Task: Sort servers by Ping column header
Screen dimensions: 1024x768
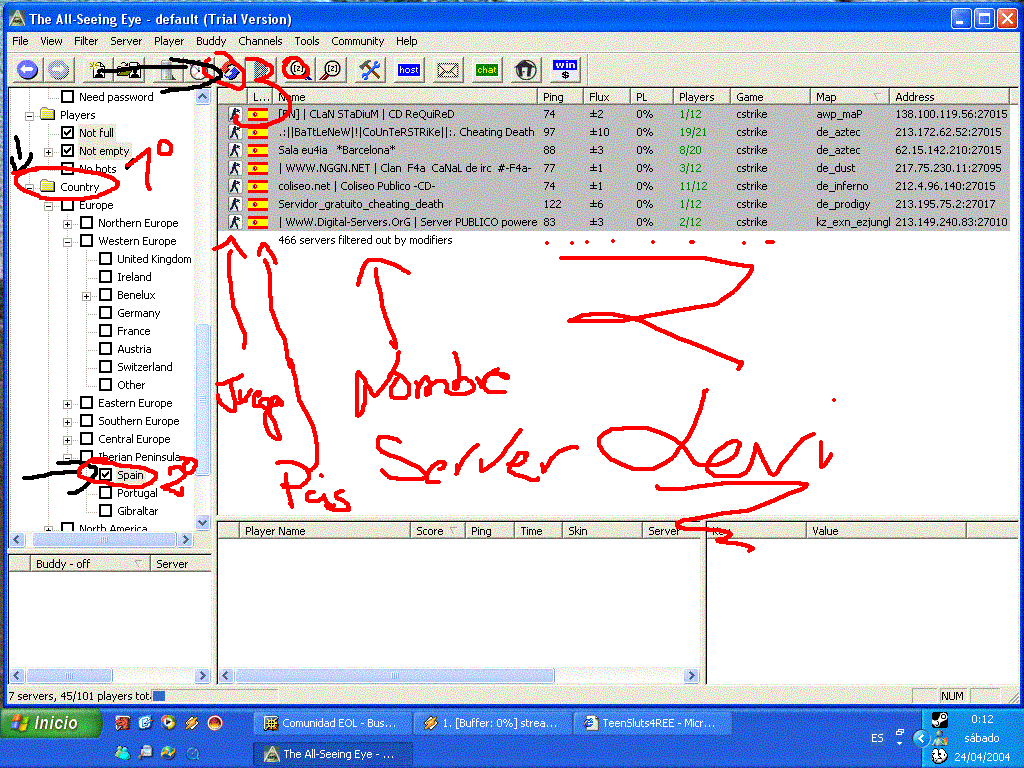Action: click(x=560, y=97)
